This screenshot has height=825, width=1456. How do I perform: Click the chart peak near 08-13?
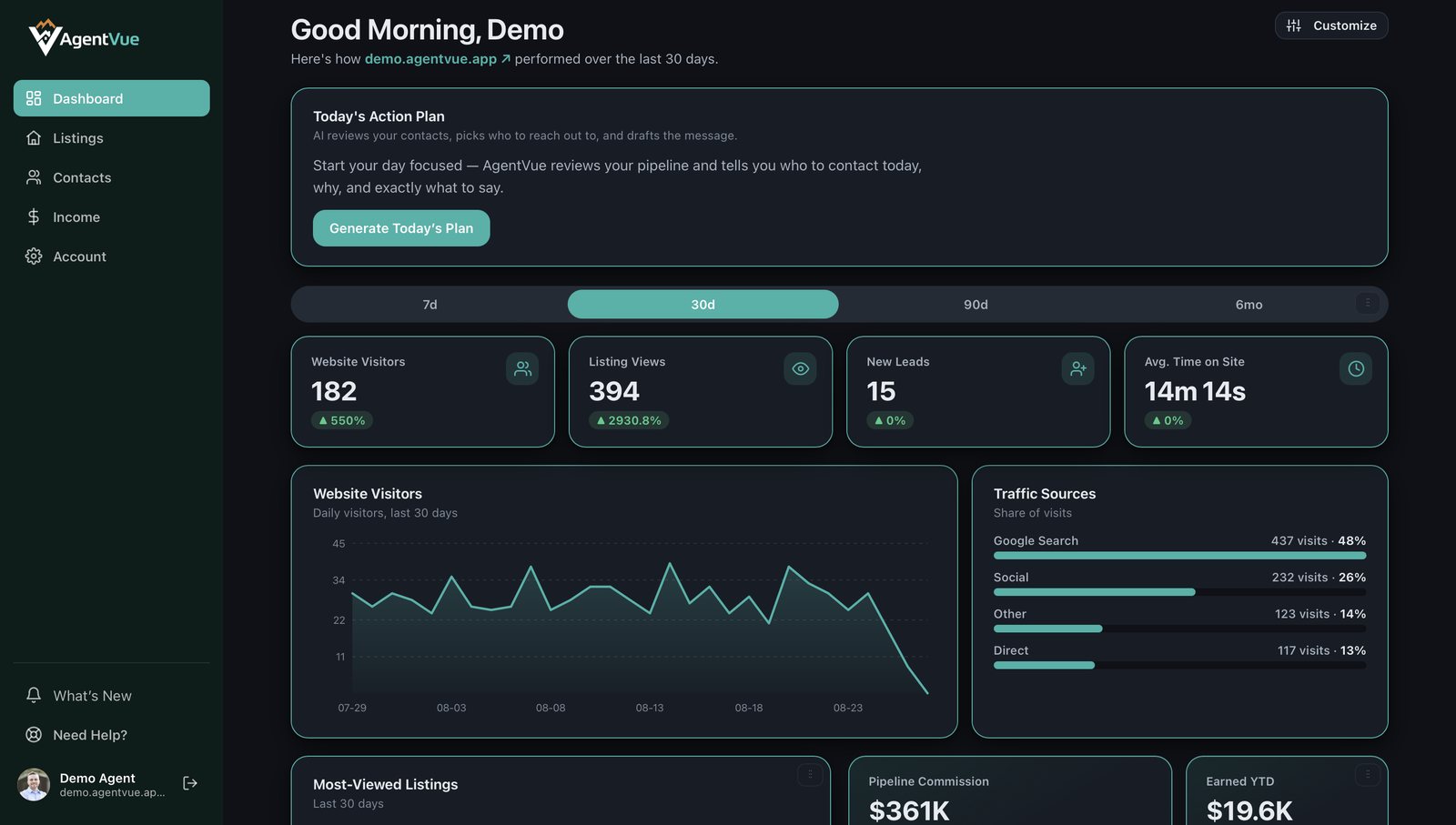click(671, 564)
